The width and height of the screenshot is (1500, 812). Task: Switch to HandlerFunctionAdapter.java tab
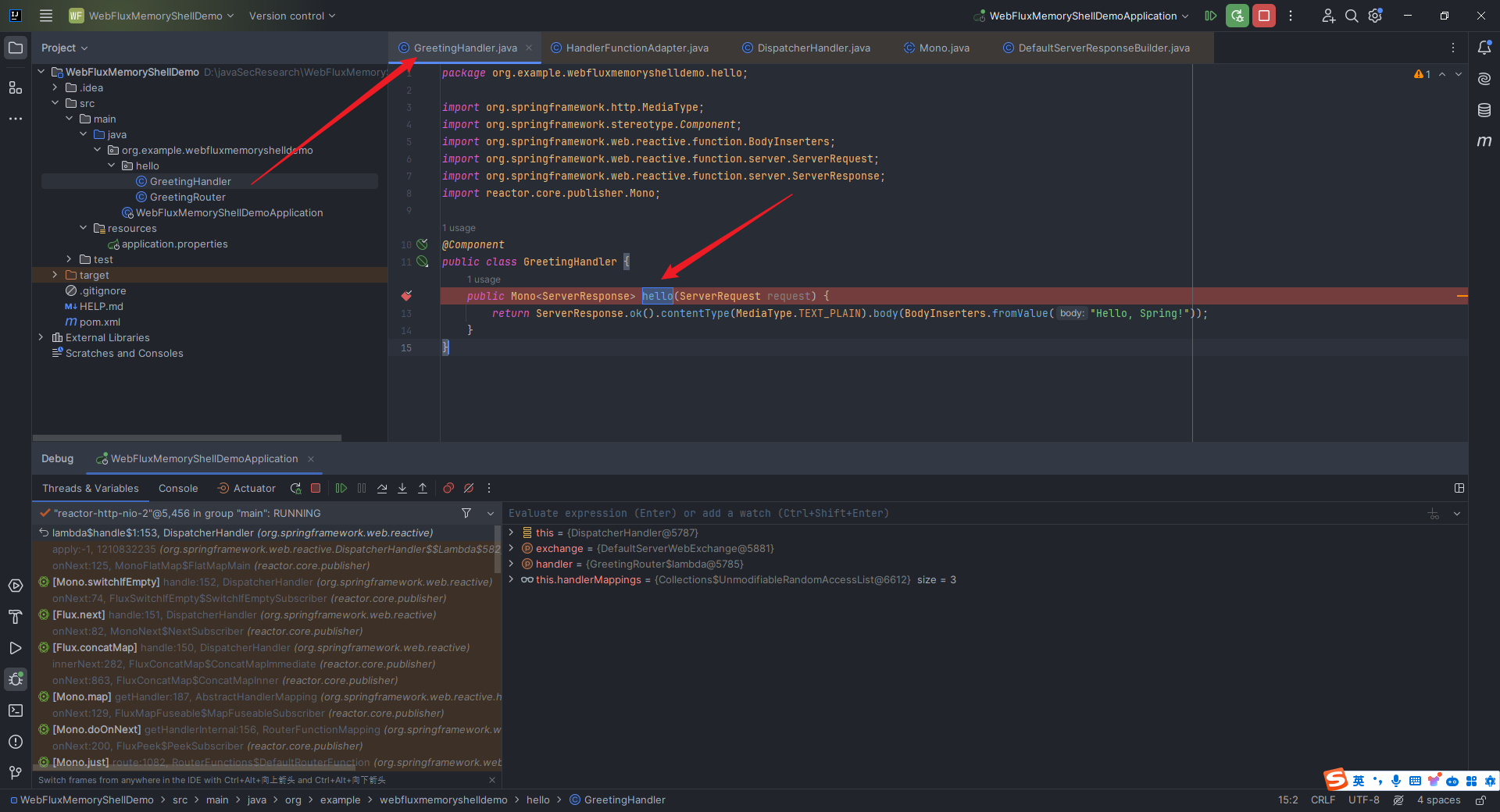(x=629, y=48)
